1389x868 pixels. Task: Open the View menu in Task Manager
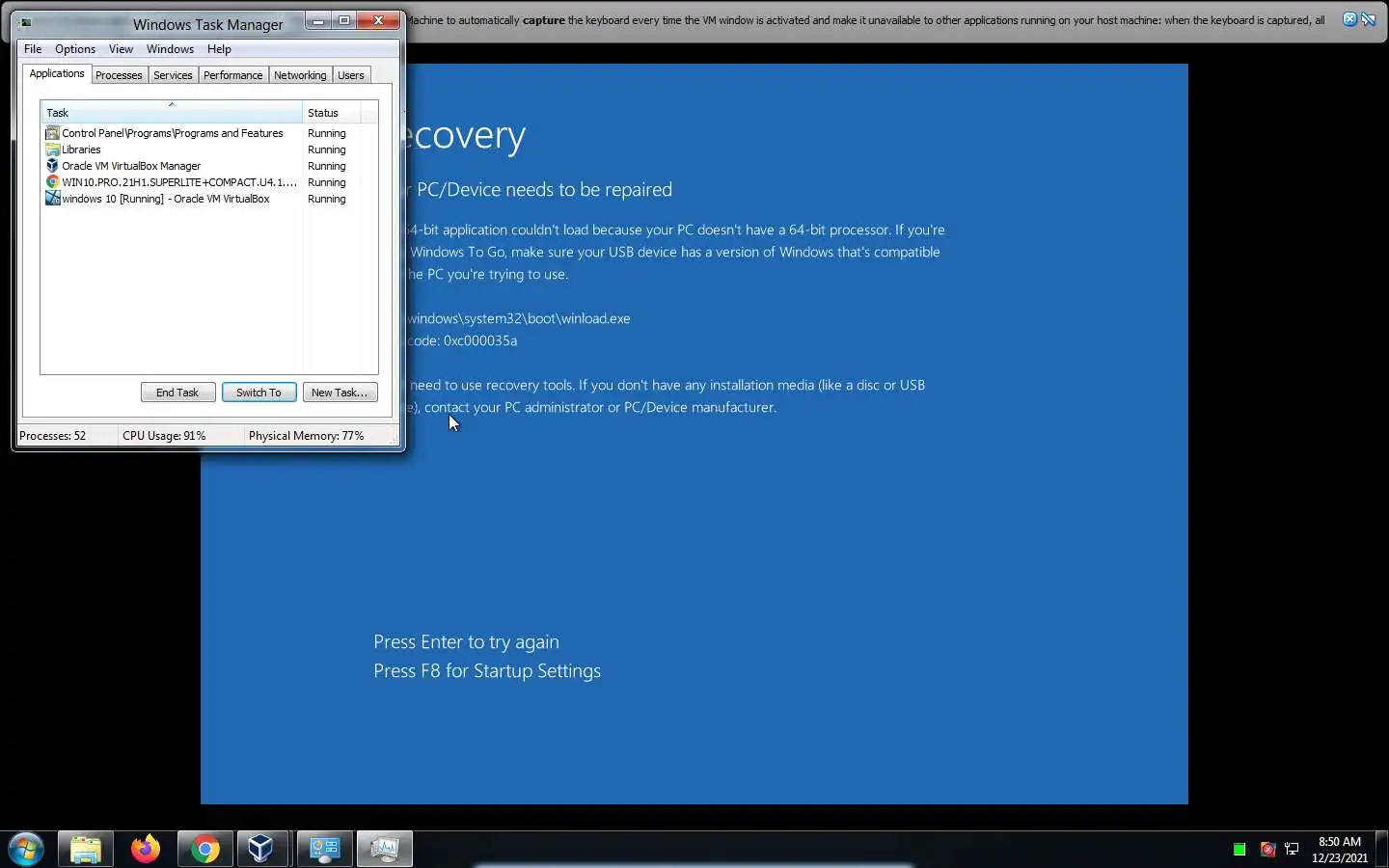pyautogui.click(x=121, y=49)
